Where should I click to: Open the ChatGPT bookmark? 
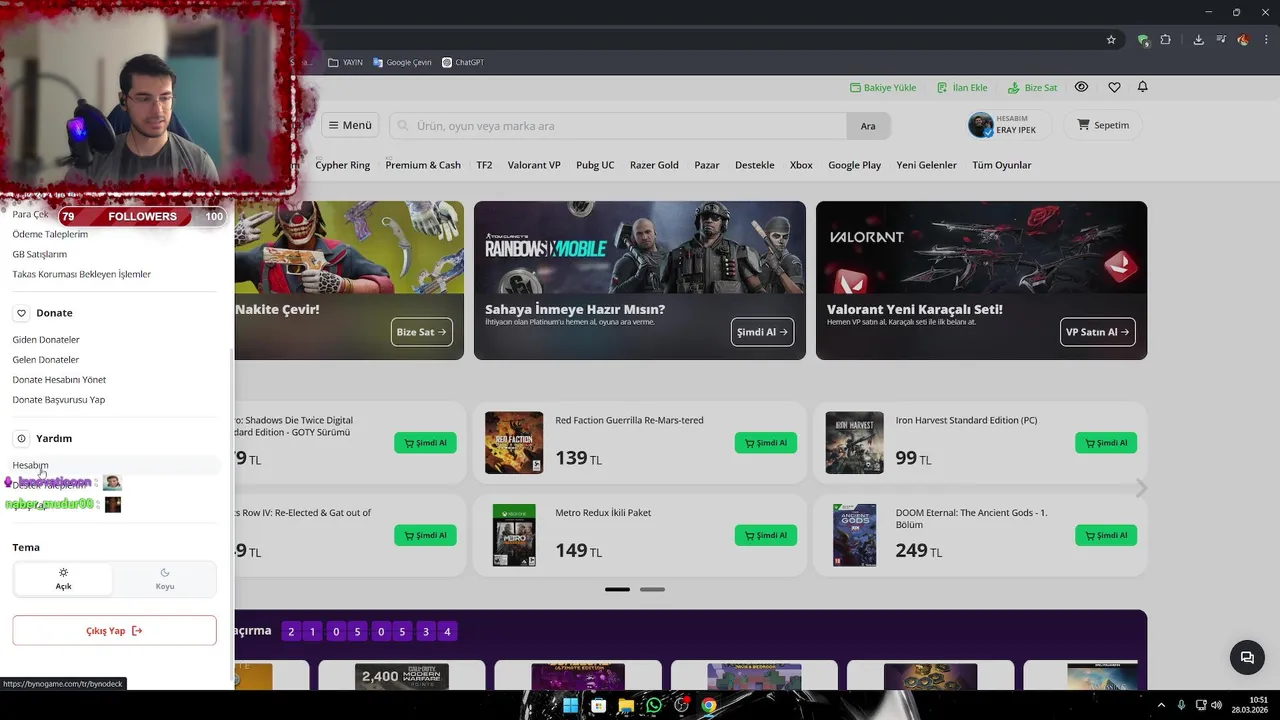463,62
